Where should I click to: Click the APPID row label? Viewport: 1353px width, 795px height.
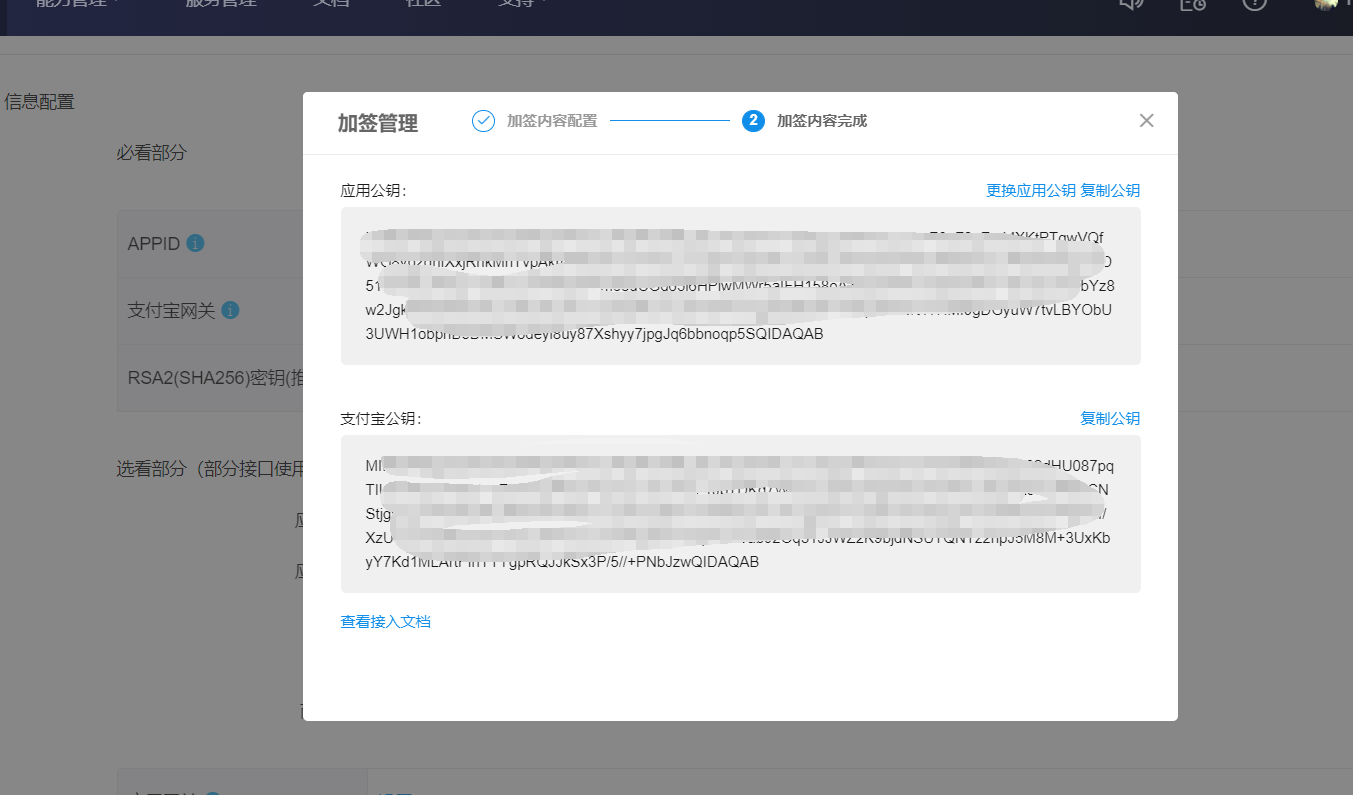tap(154, 244)
